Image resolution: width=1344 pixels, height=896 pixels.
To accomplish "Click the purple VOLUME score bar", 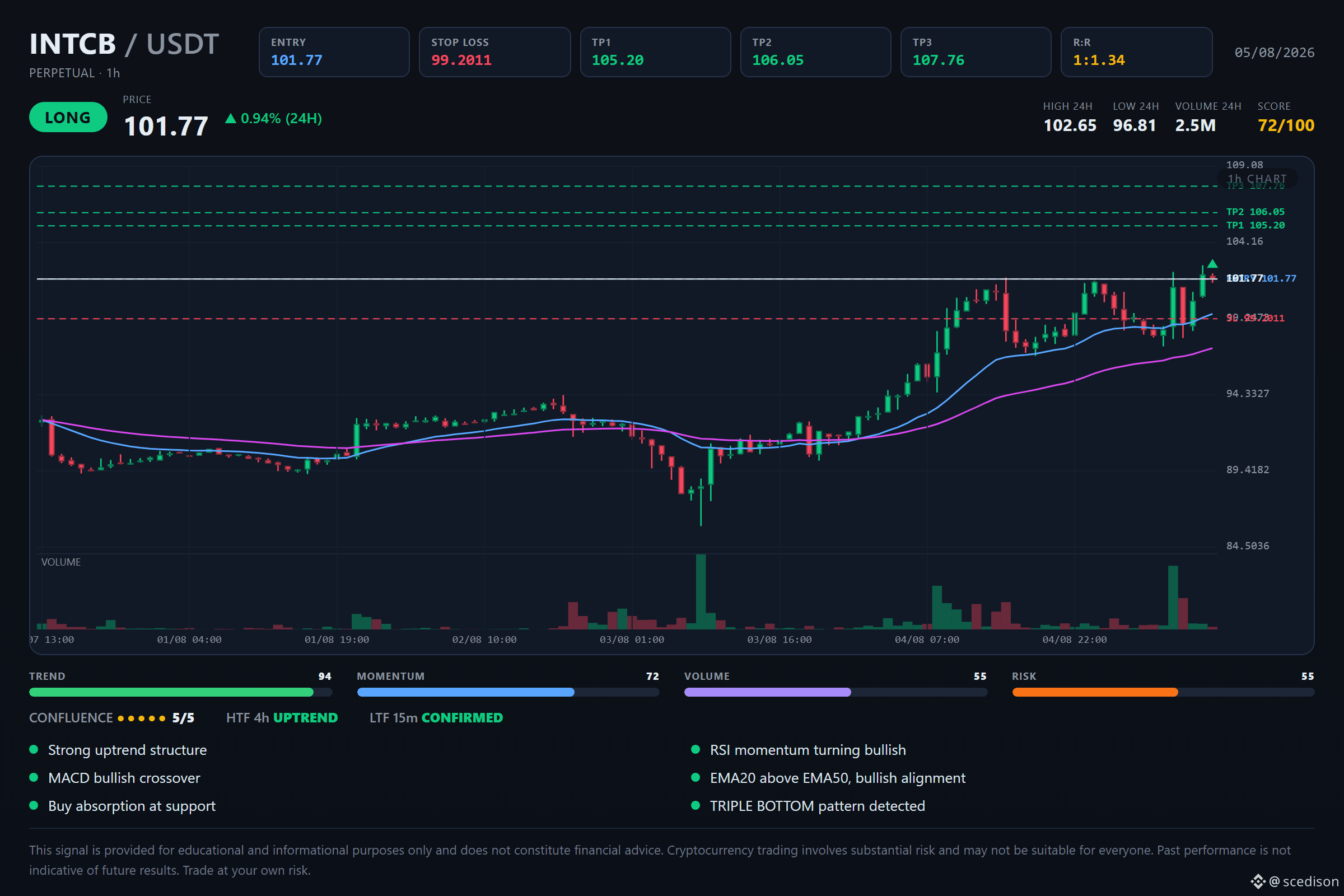I will point(836,692).
